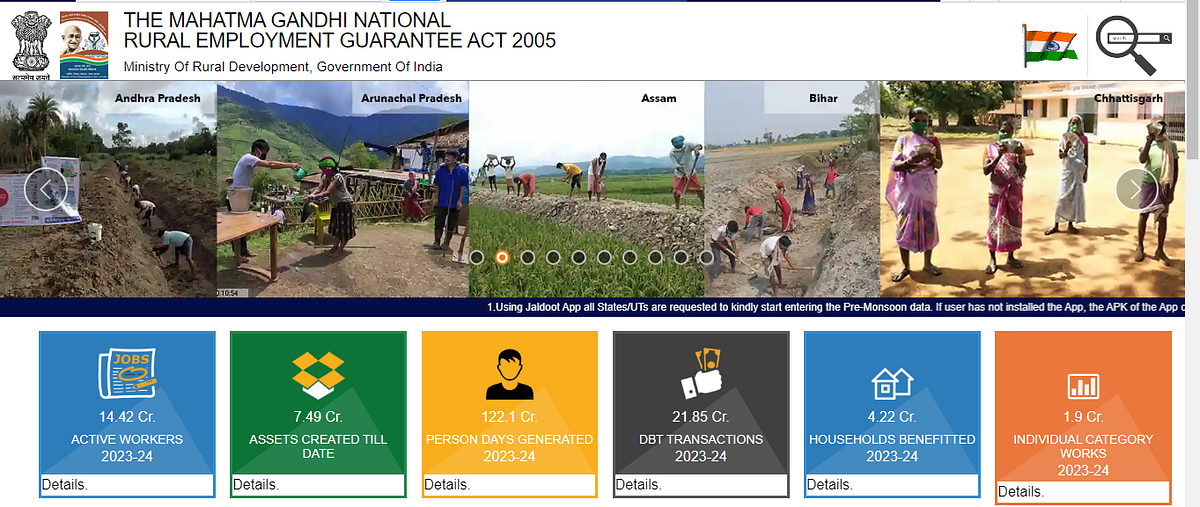Image resolution: width=1200 pixels, height=507 pixels.
Task: Open Details under Households Benefitted
Action: [x=830, y=485]
